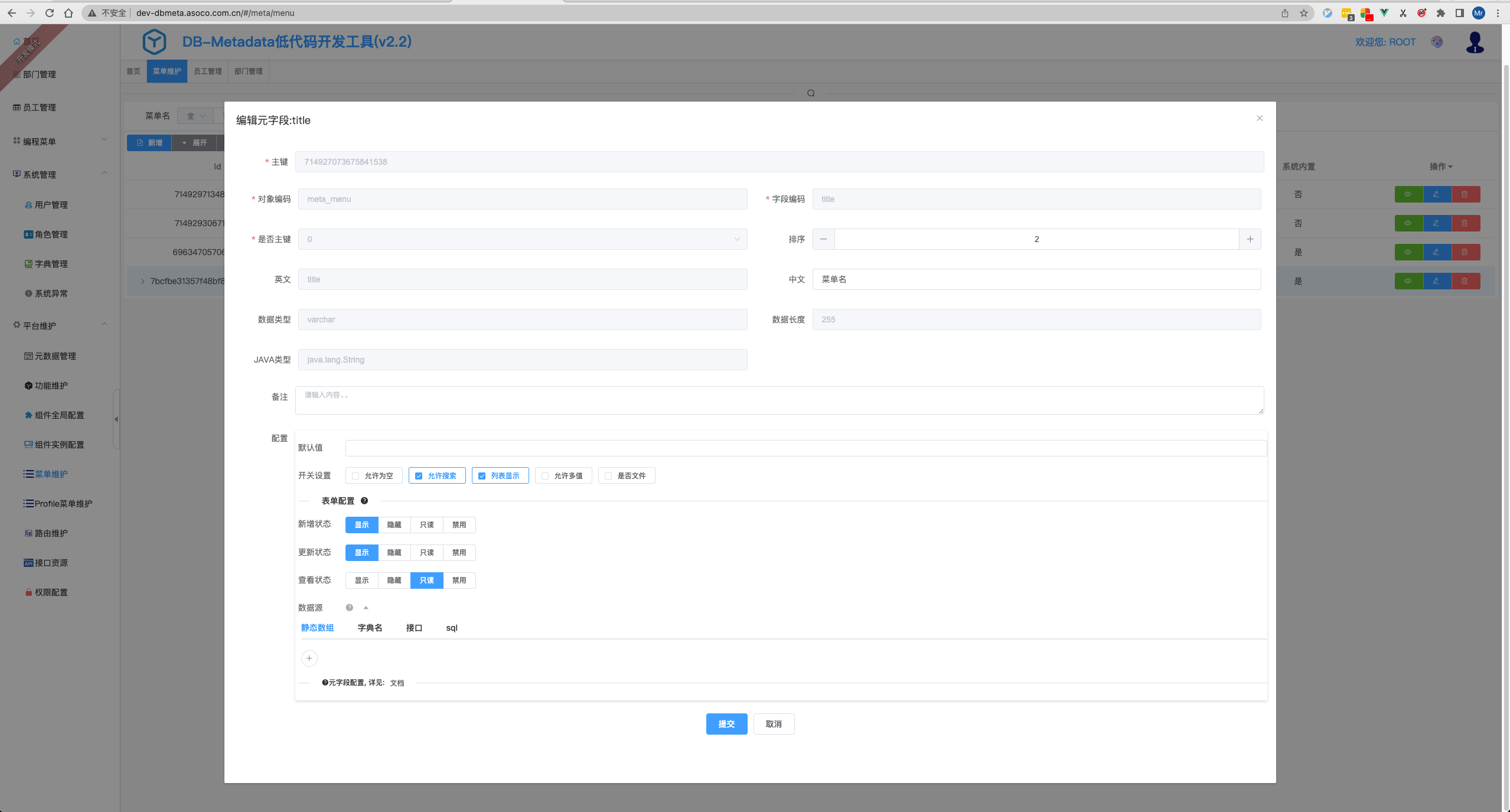
Task: Click the user avatar icon in the header
Action: pos(1474,43)
